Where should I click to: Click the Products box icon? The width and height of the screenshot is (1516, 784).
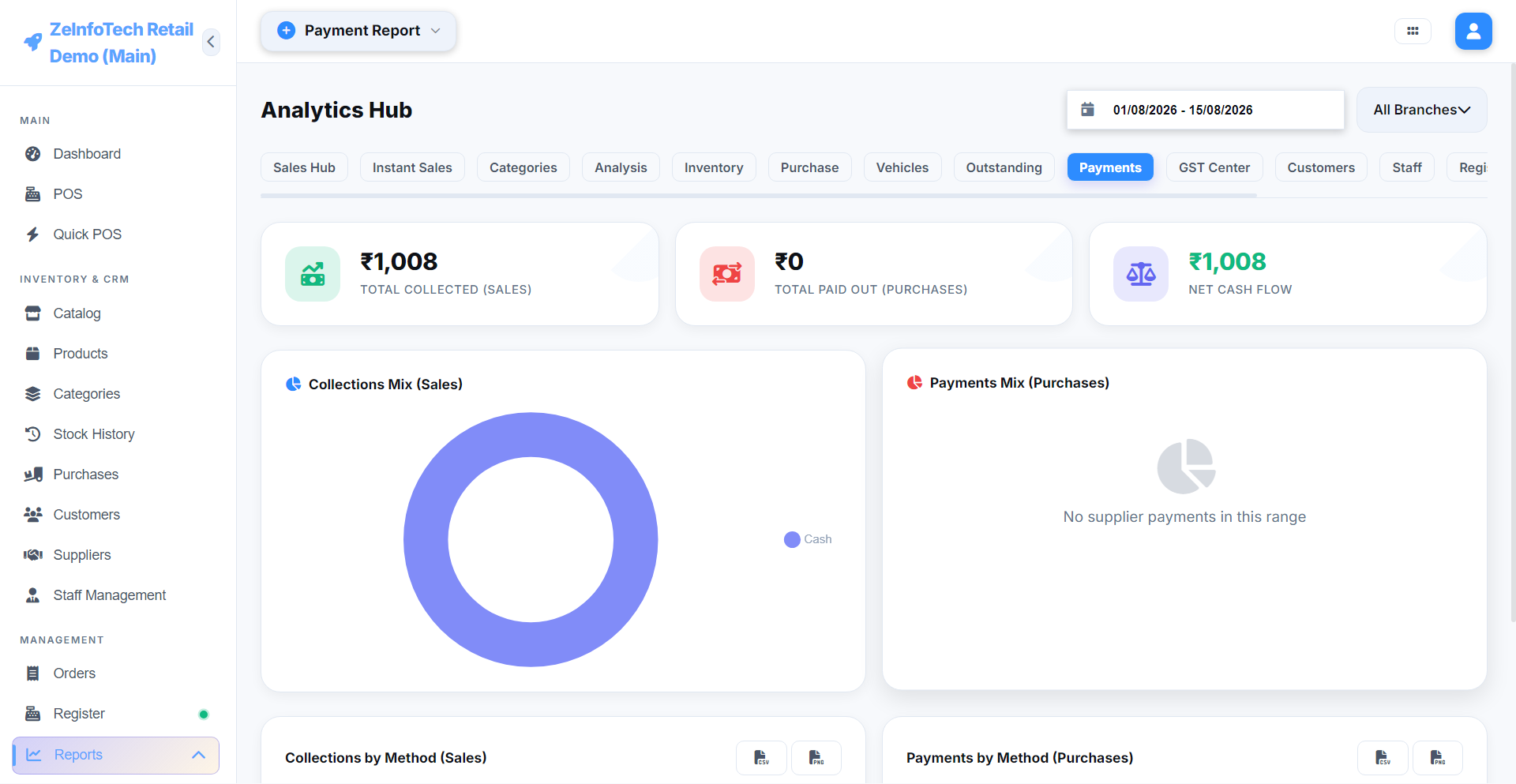[x=33, y=354]
